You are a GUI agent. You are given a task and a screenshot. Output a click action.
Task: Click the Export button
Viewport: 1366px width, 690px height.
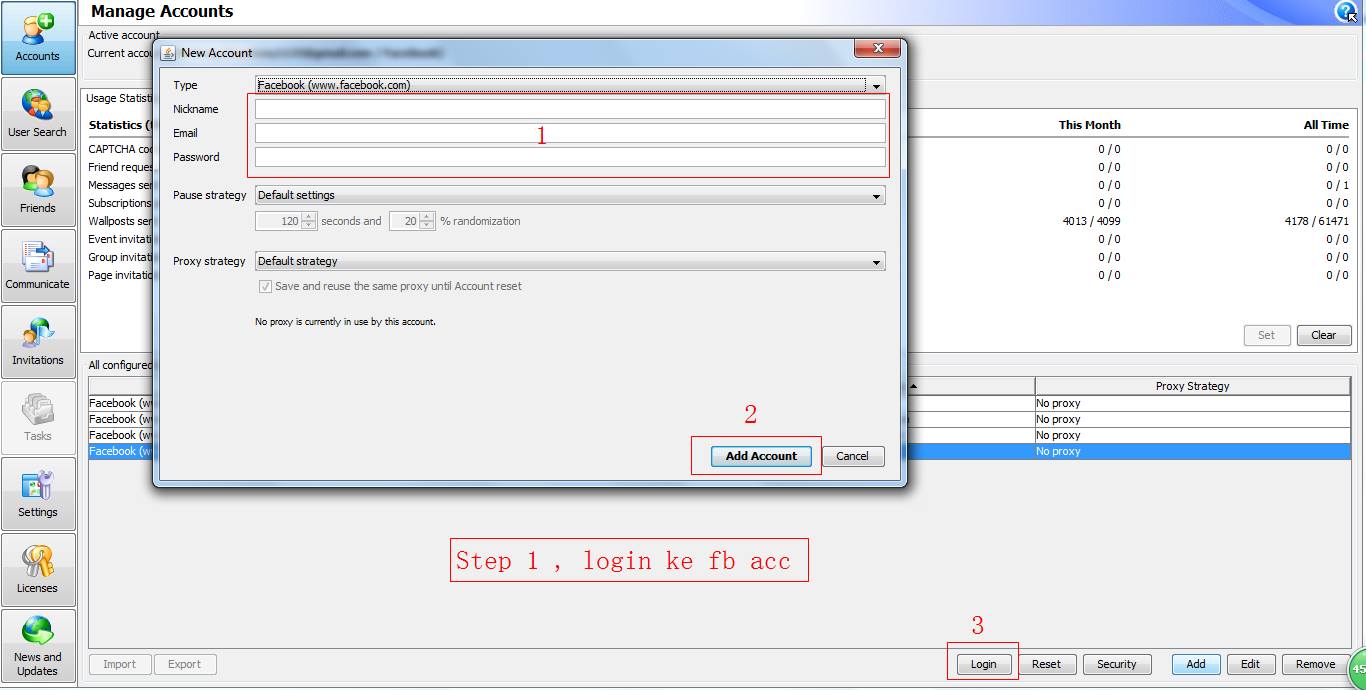(184, 664)
